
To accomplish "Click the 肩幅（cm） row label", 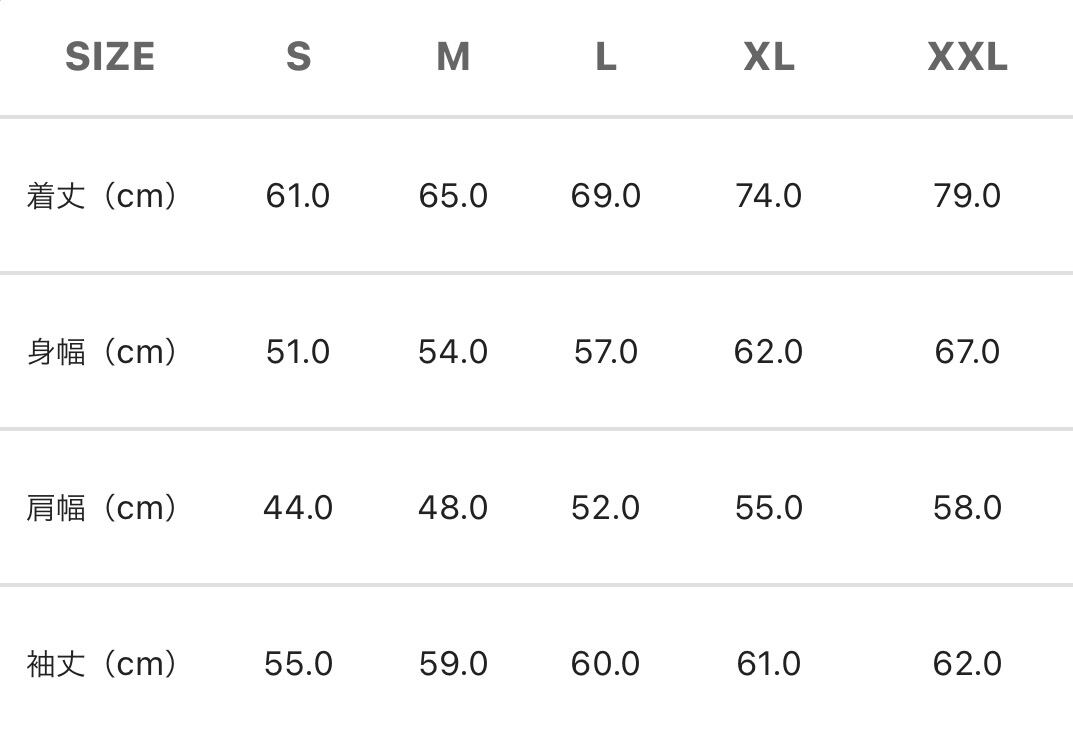I will tap(102, 508).
